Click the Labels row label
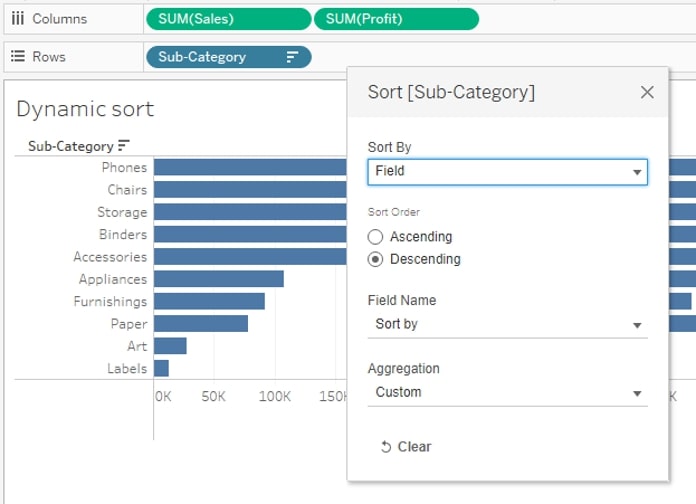The width and height of the screenshot is (696, 504). coord(127,369)
